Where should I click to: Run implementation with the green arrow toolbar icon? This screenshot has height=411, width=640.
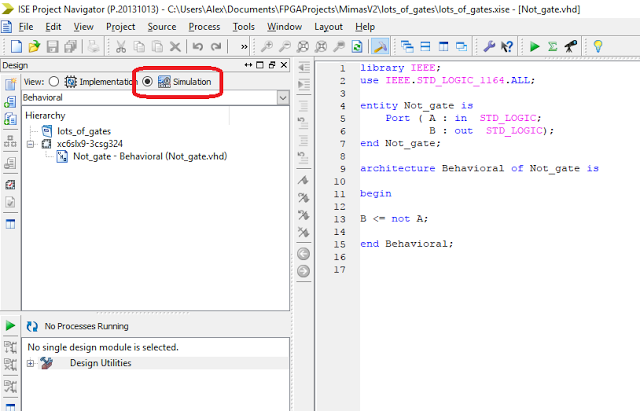click(x=534, y=47)
